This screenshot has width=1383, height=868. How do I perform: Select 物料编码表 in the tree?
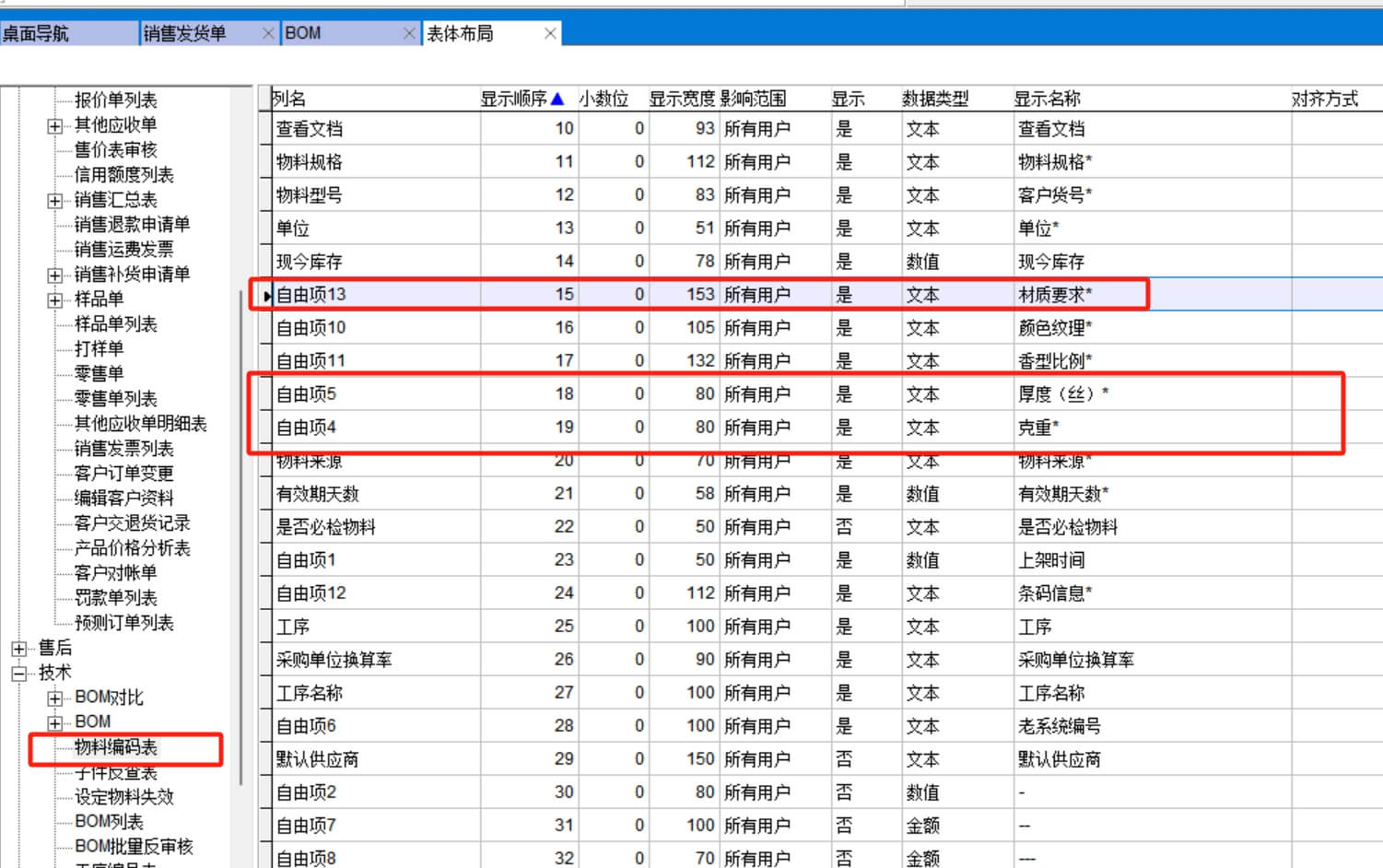click(x=116, y=747)
